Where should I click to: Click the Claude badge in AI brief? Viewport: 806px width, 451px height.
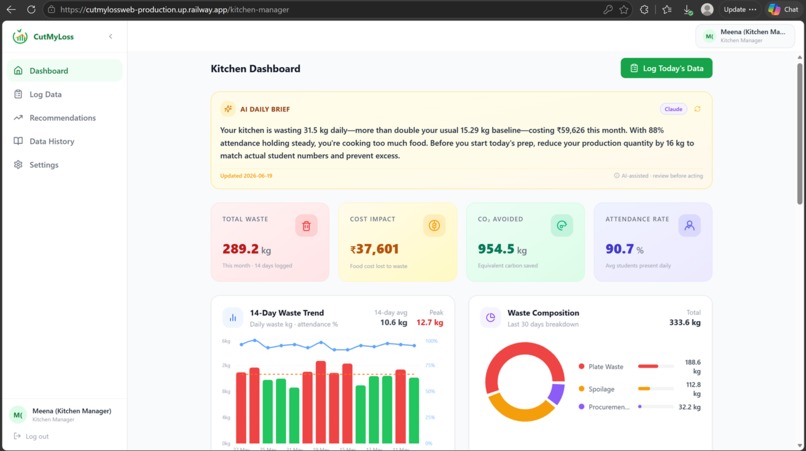click(673, 109)
